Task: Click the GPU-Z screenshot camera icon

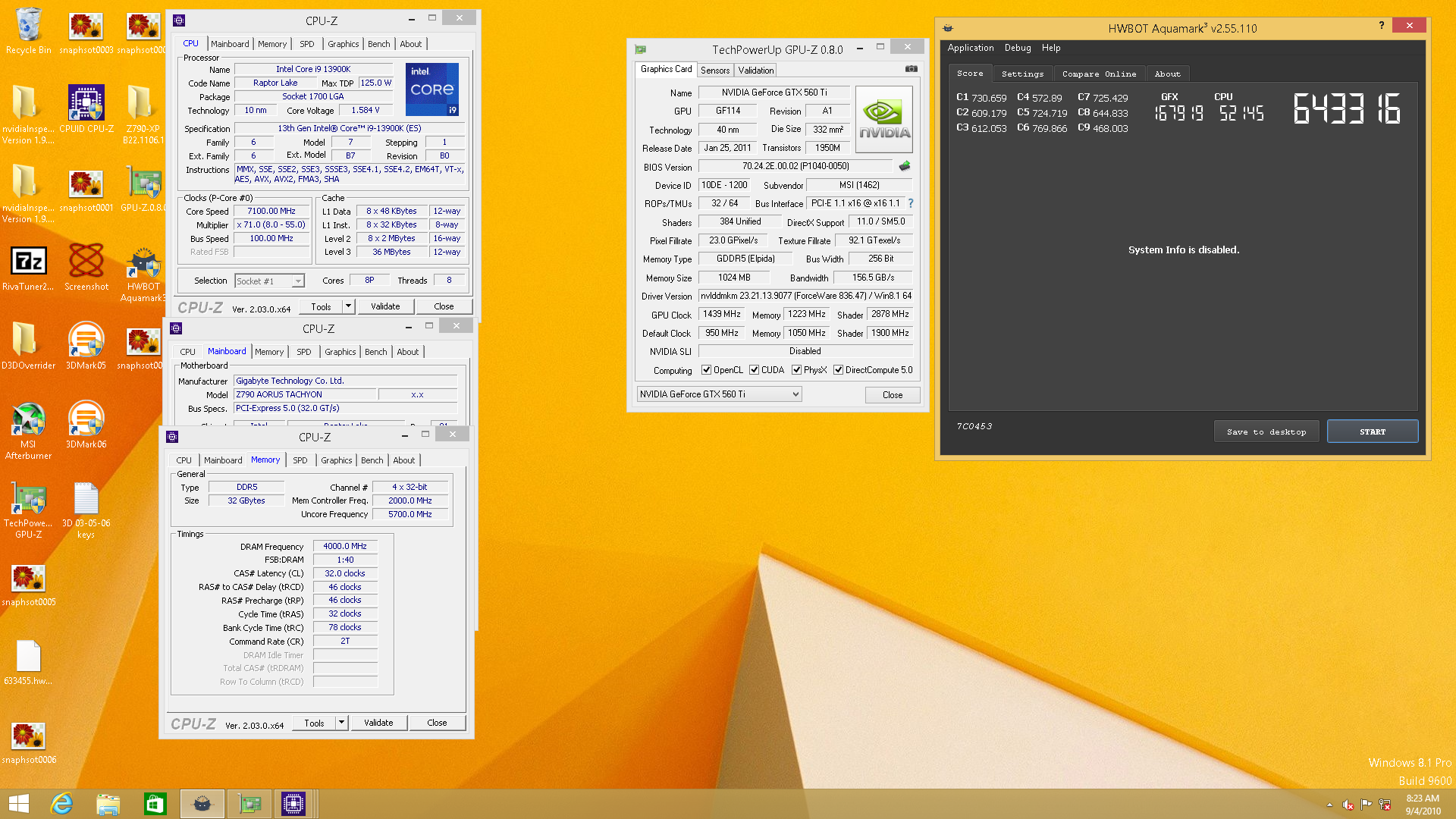Action: coord(912,69)
